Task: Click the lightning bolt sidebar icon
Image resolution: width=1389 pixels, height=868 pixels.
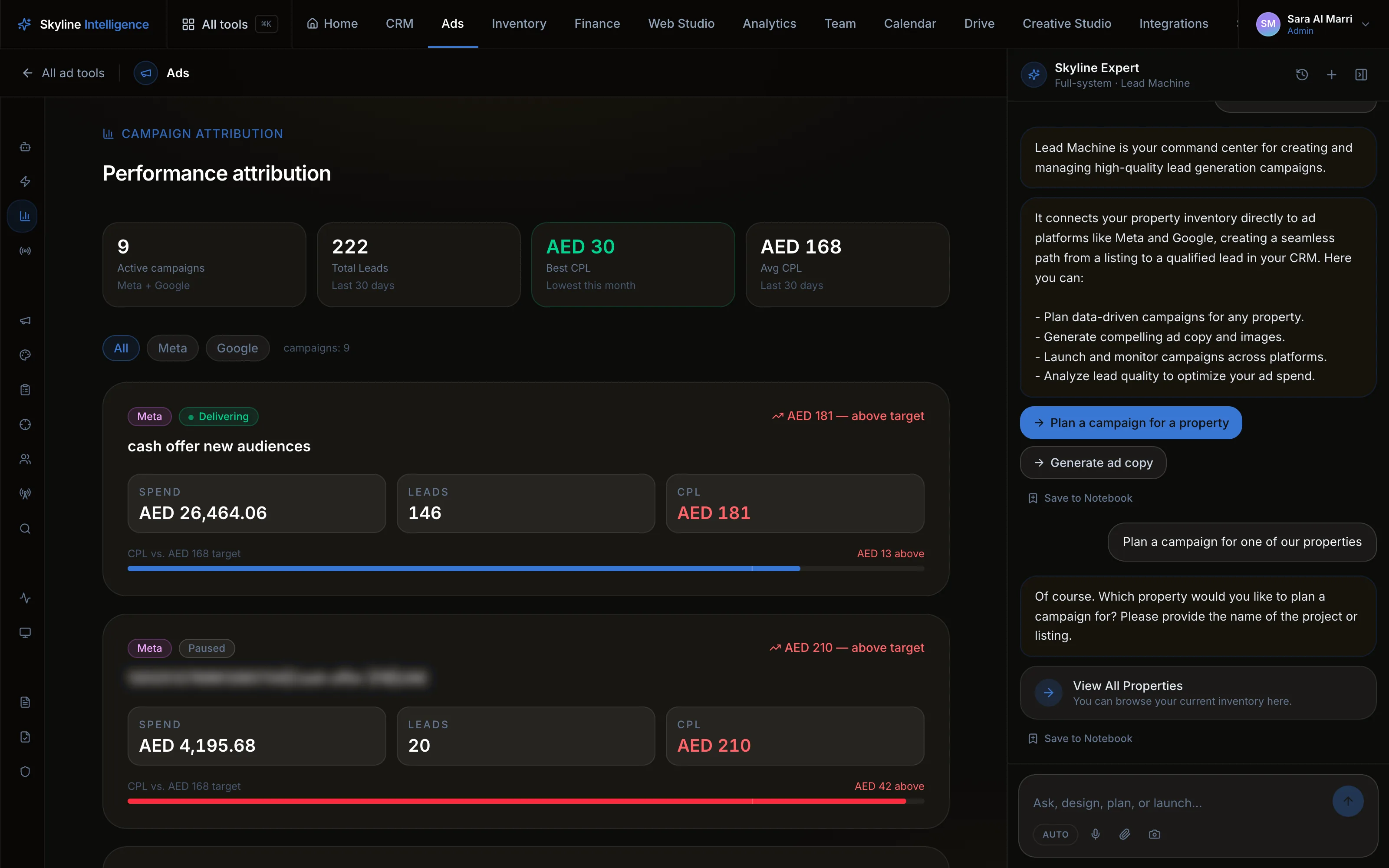Action: [25, 181]
